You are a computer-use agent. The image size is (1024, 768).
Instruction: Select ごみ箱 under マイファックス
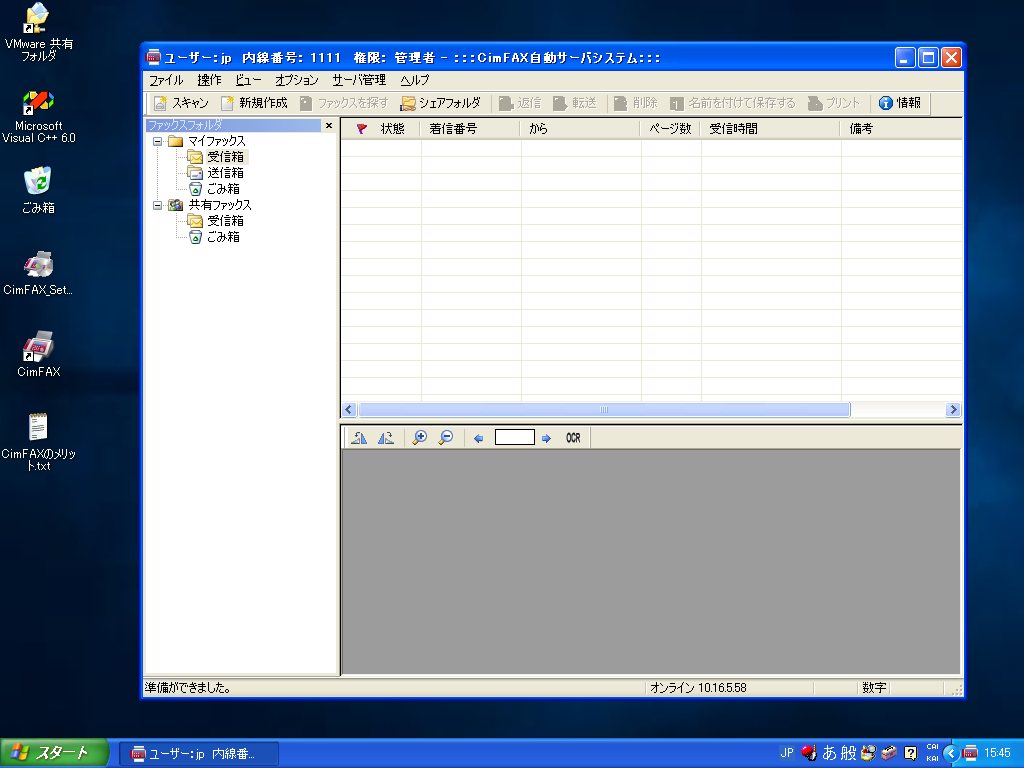(223, 189)
